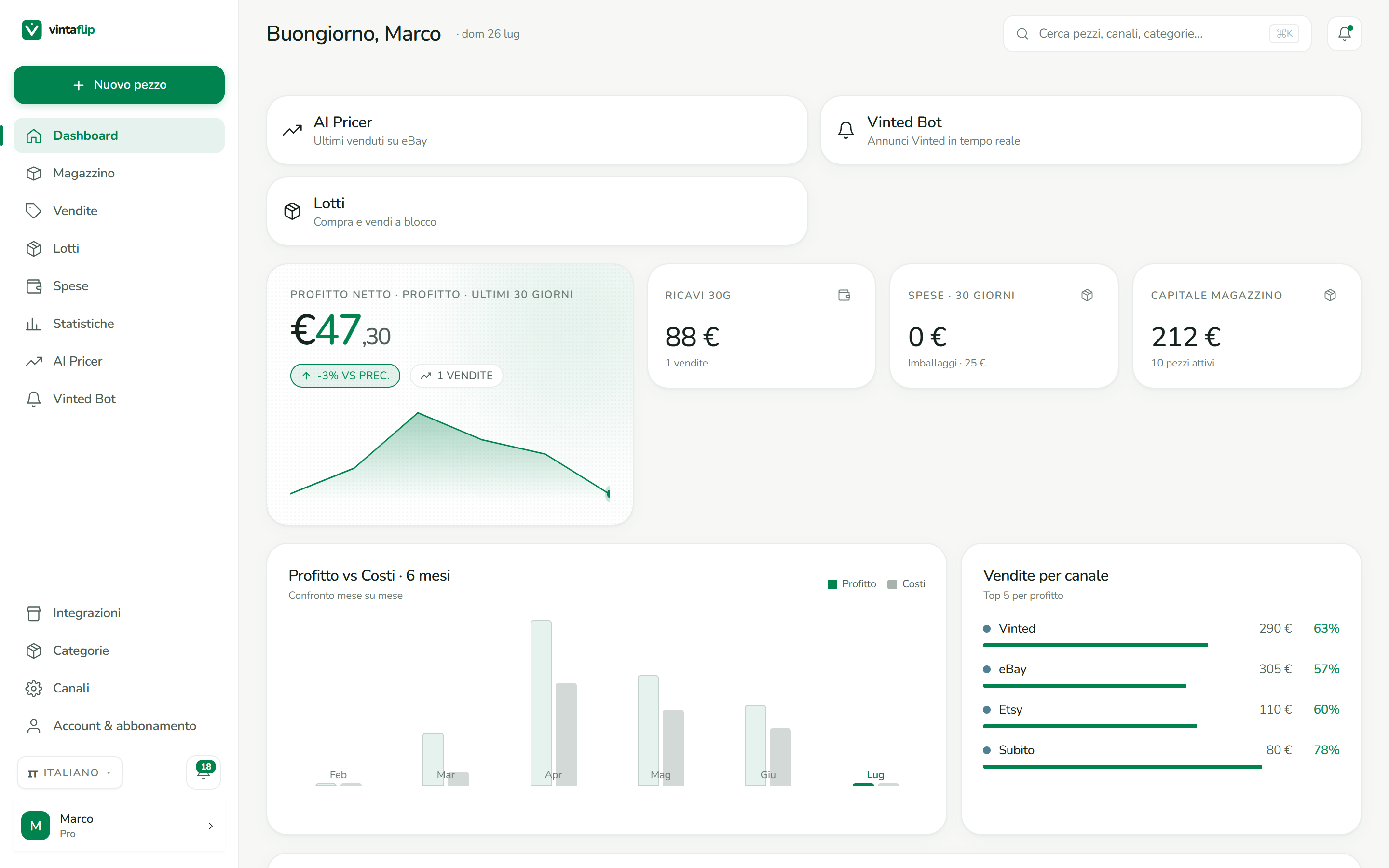Viewport: 1389px width, 868px height.
Task: Click the Integrazioni store icon
Action: pos(34,613)
